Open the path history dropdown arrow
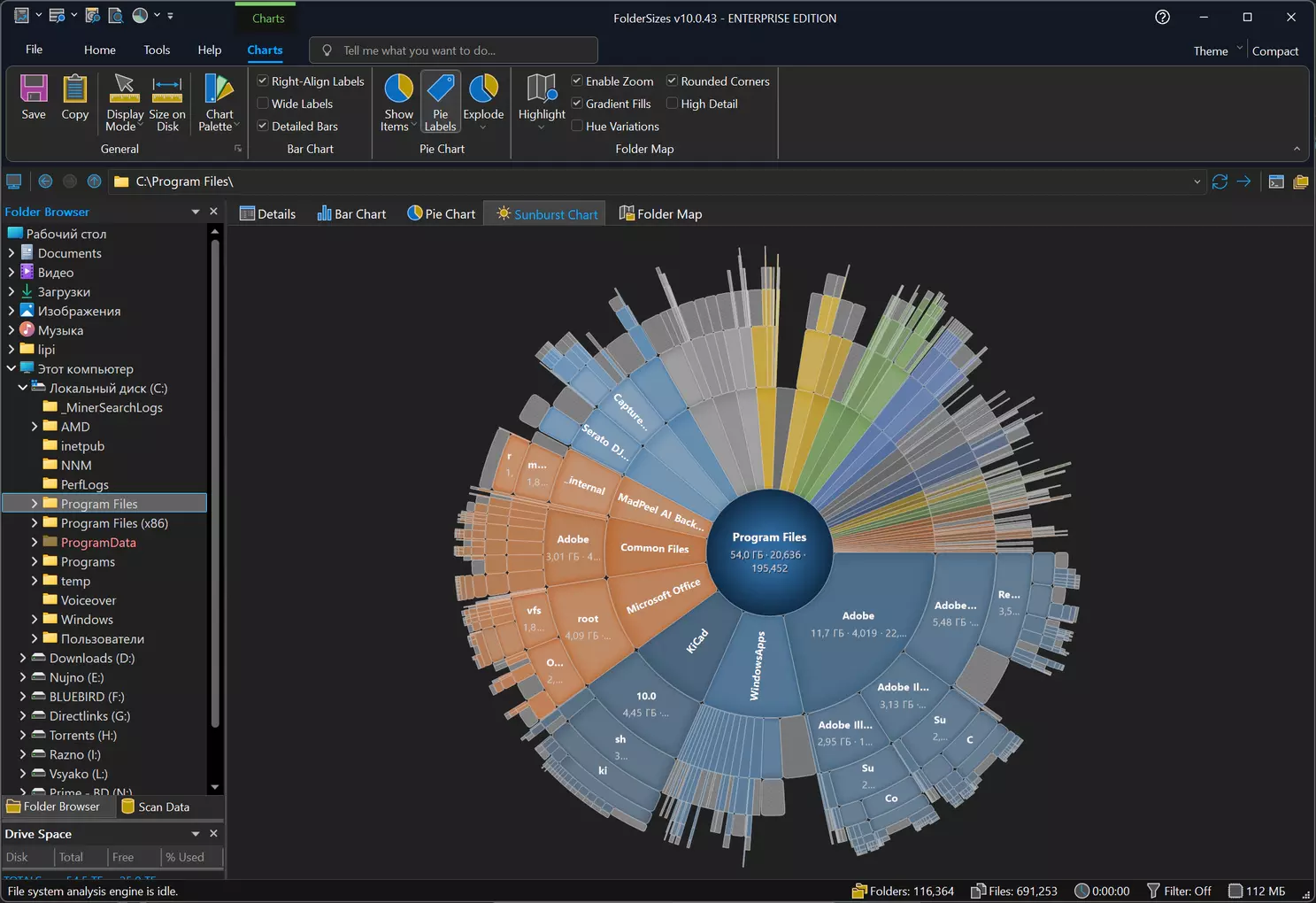 [1197, 181]
